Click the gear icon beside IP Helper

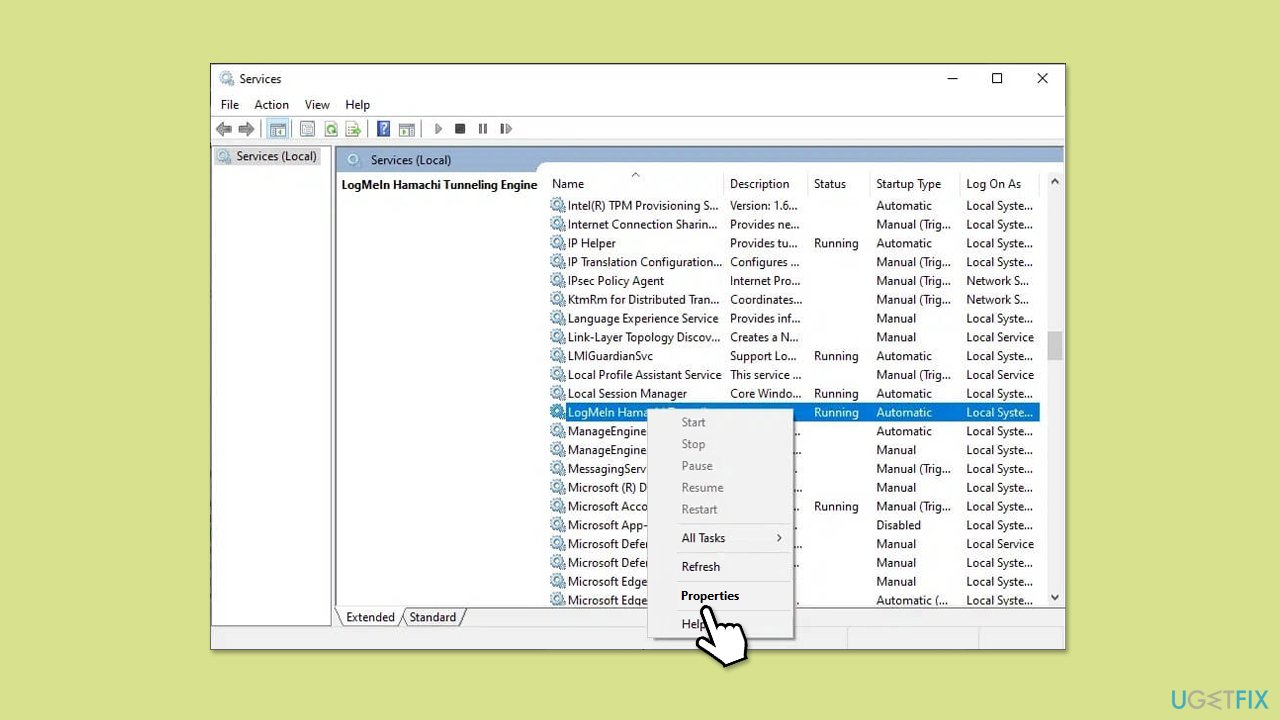pyautogui.click(x=558, y=243)
